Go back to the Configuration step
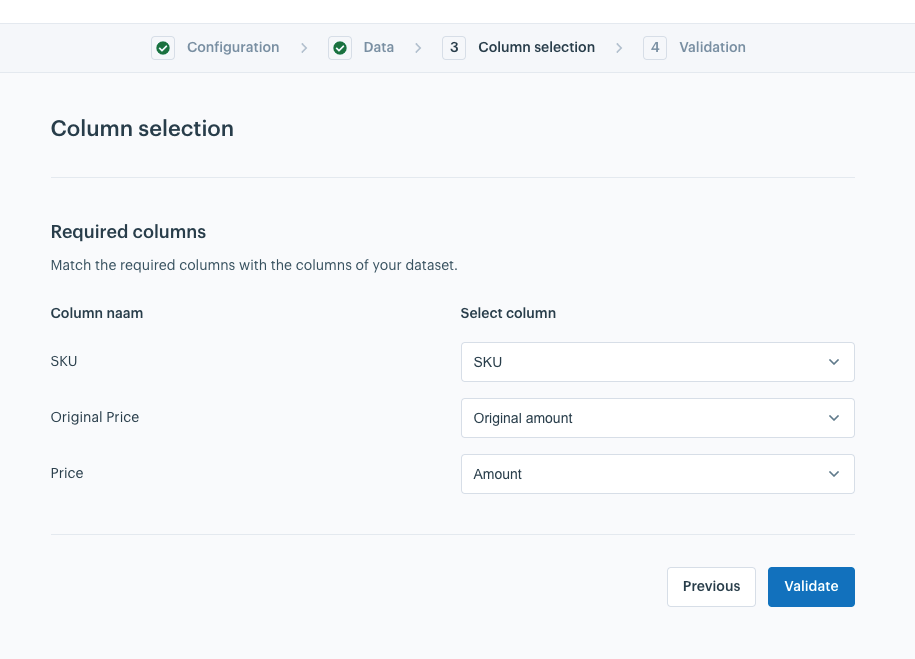Screen dimensions: 915x659 tap(233, 47)
